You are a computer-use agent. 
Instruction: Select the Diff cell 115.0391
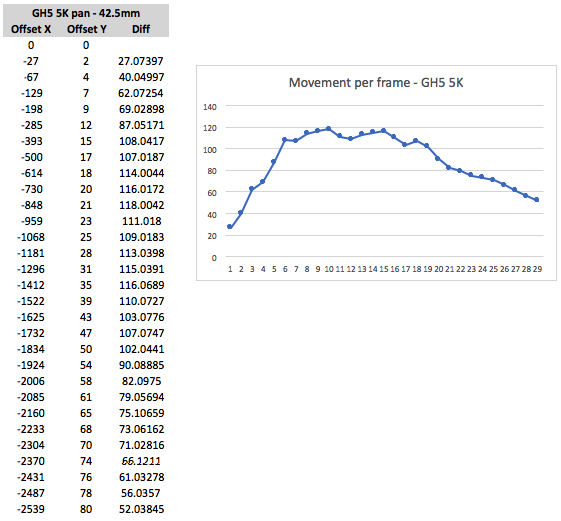(141, 269)
